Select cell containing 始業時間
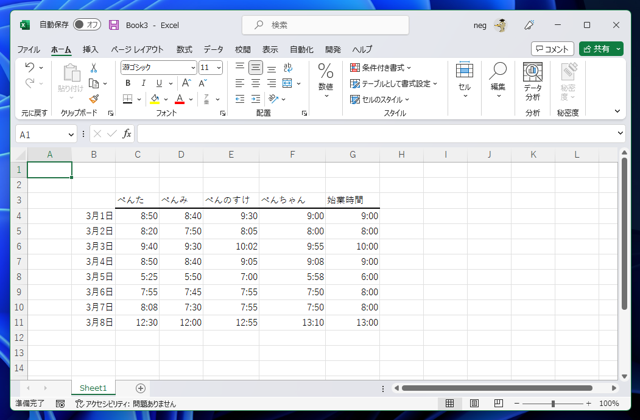This screenshot has height=420, width=640. tap(353, 200)
